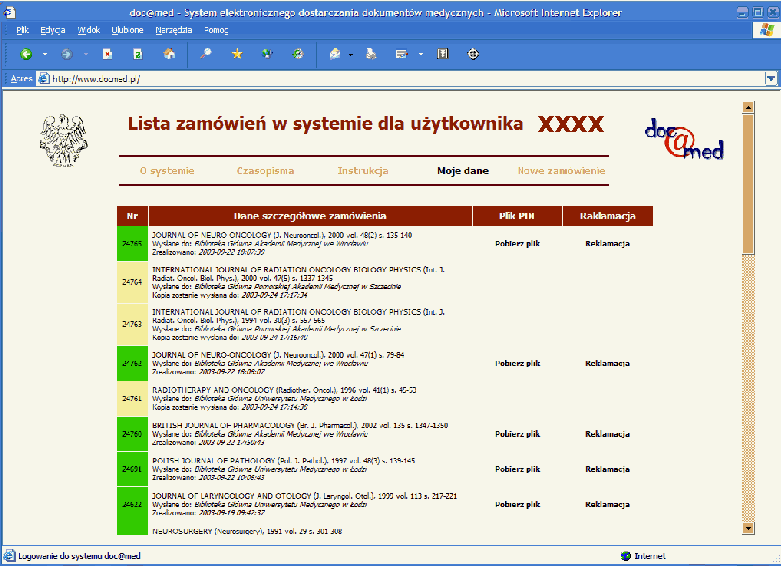Open the Narzędzia menu
Image resolution: width=781 pixels, height=566 pixels.
click(172, 31)
